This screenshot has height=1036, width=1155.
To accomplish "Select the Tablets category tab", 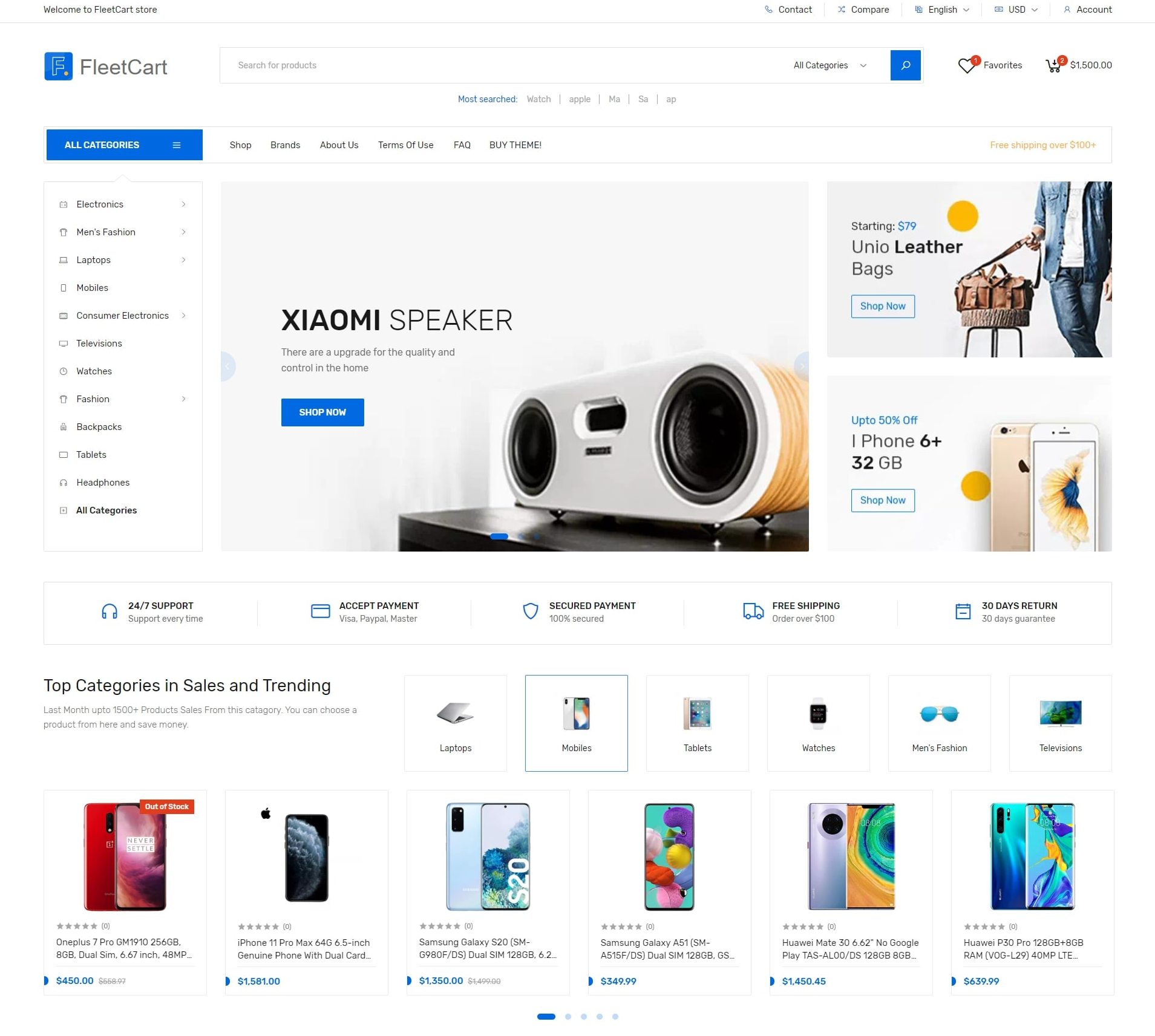I will coord(697,723).
